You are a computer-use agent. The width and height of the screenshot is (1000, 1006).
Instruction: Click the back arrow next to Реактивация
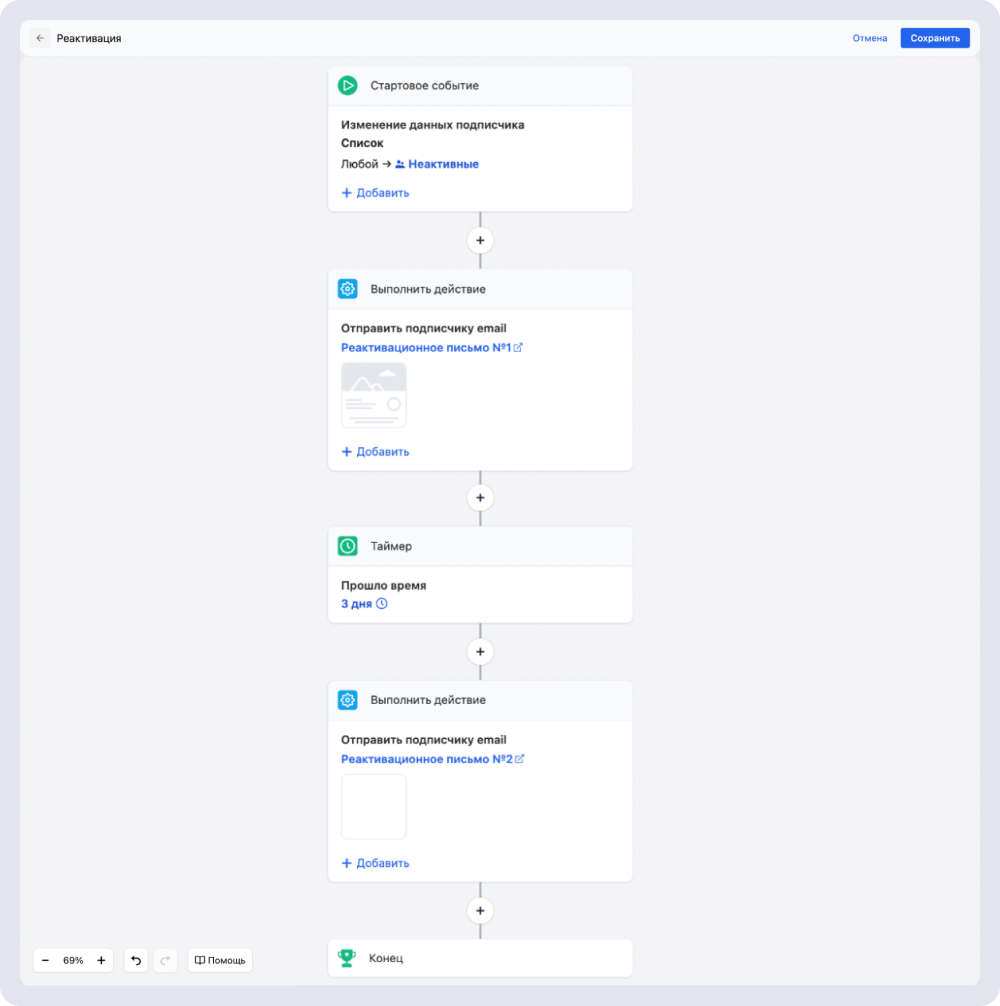point(40,38)
